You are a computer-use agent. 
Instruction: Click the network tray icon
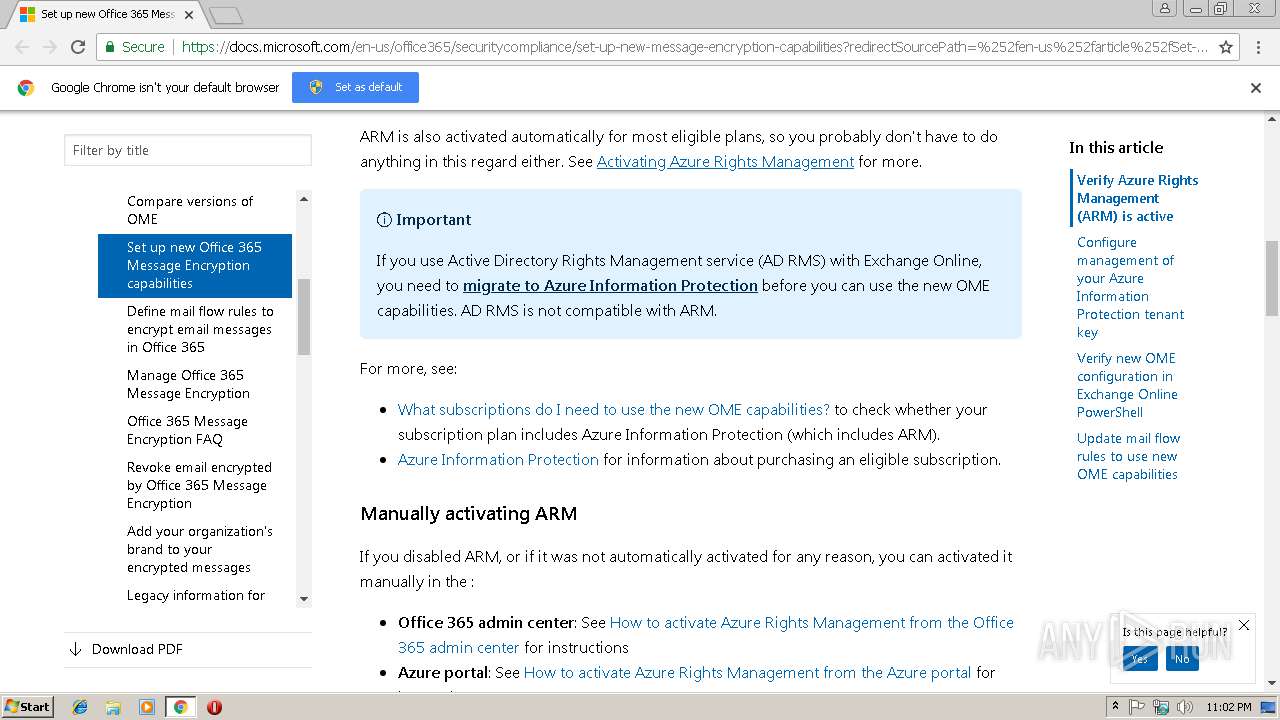(1161, 707)
